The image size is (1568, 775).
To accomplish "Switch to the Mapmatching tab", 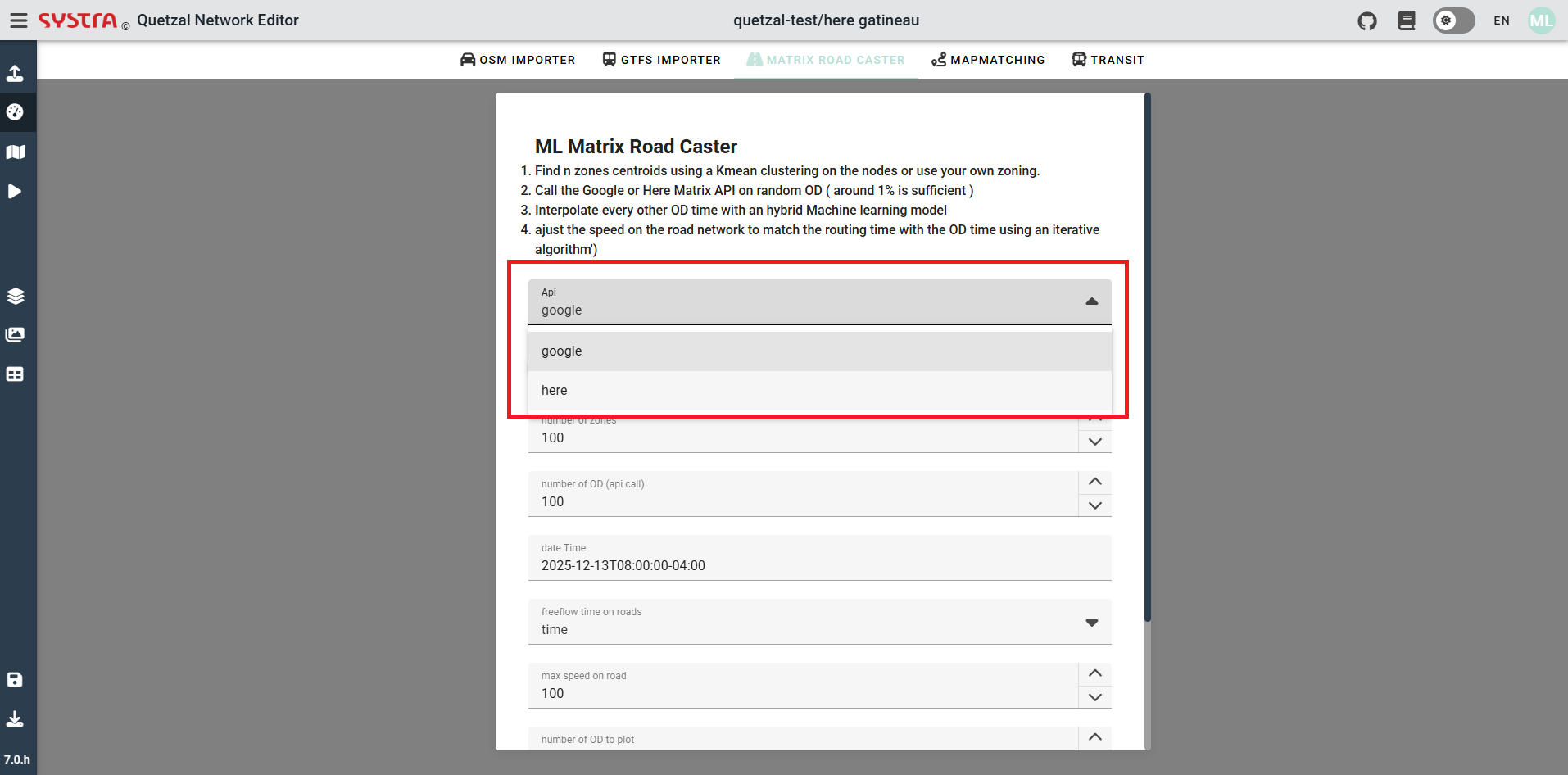I will coord(988,60).
